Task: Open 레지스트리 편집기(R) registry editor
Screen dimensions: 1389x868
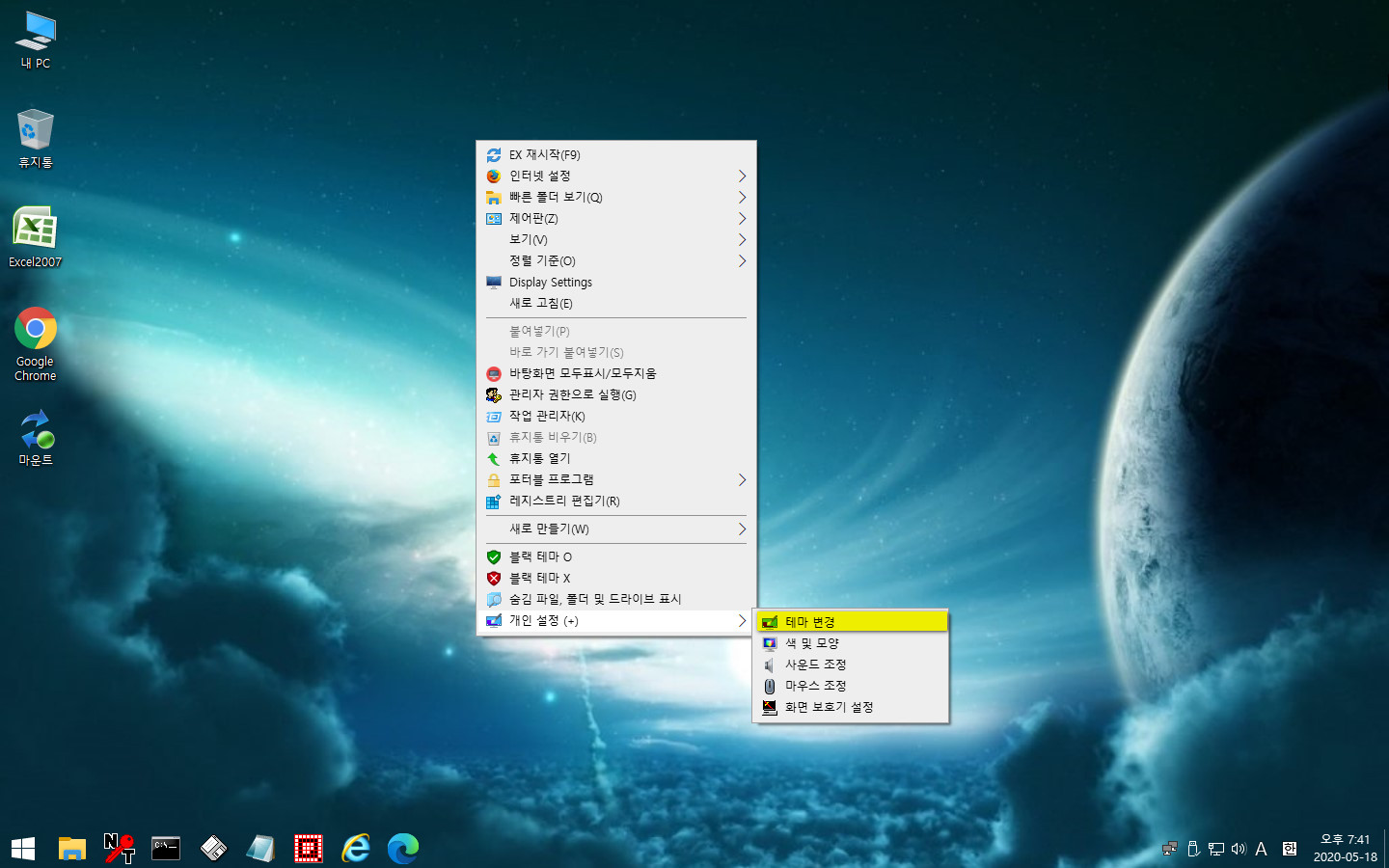Action: coord(616,502)
